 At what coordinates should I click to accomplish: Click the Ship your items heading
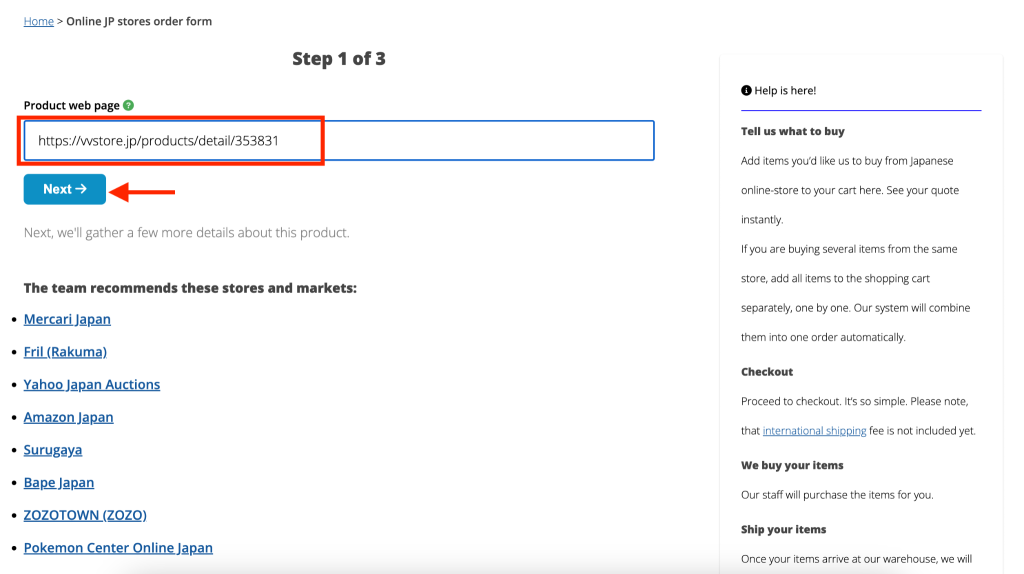[x=783, y=530]
